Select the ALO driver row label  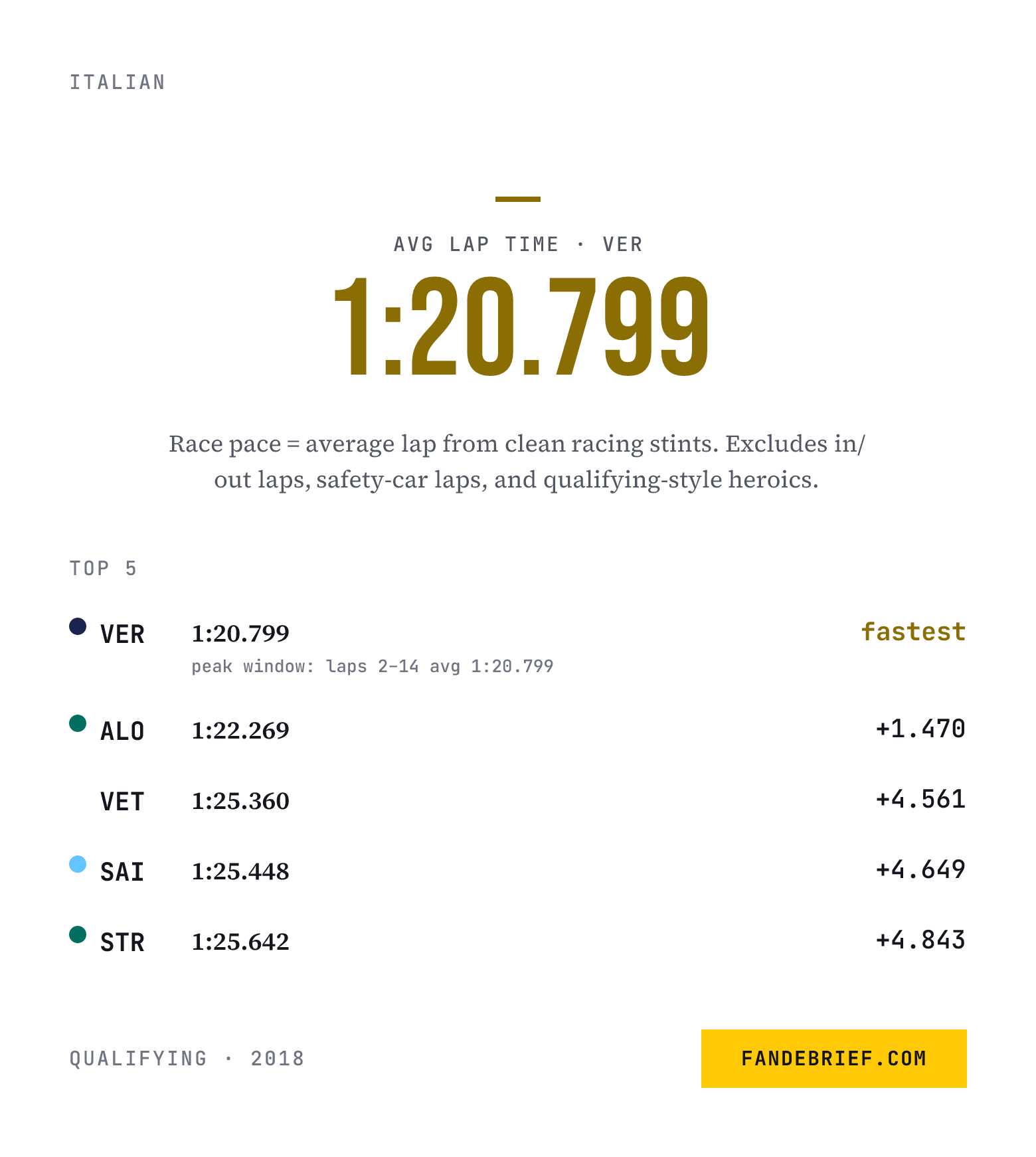click(122, 731)
